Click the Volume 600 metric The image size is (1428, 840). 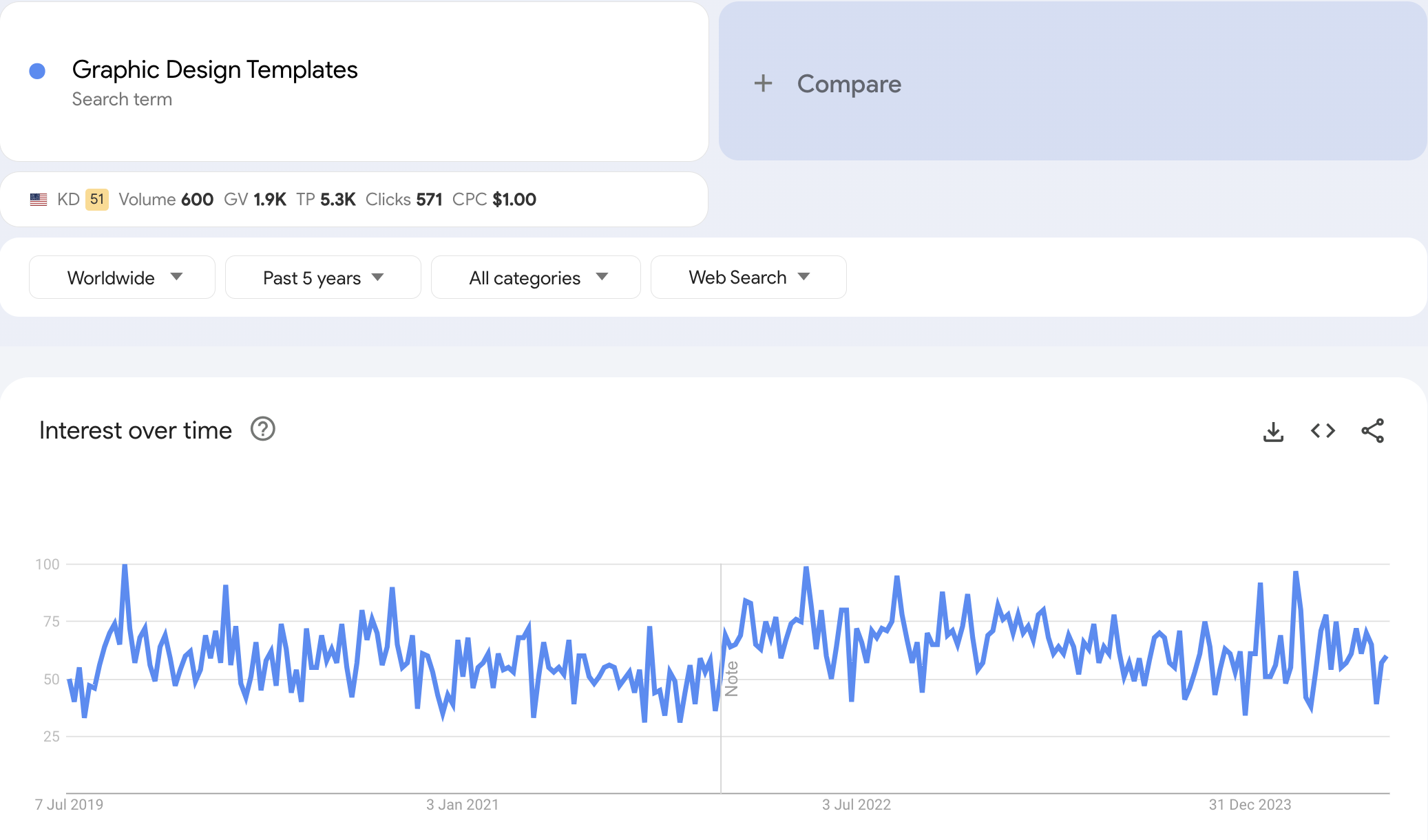[166, 200]
